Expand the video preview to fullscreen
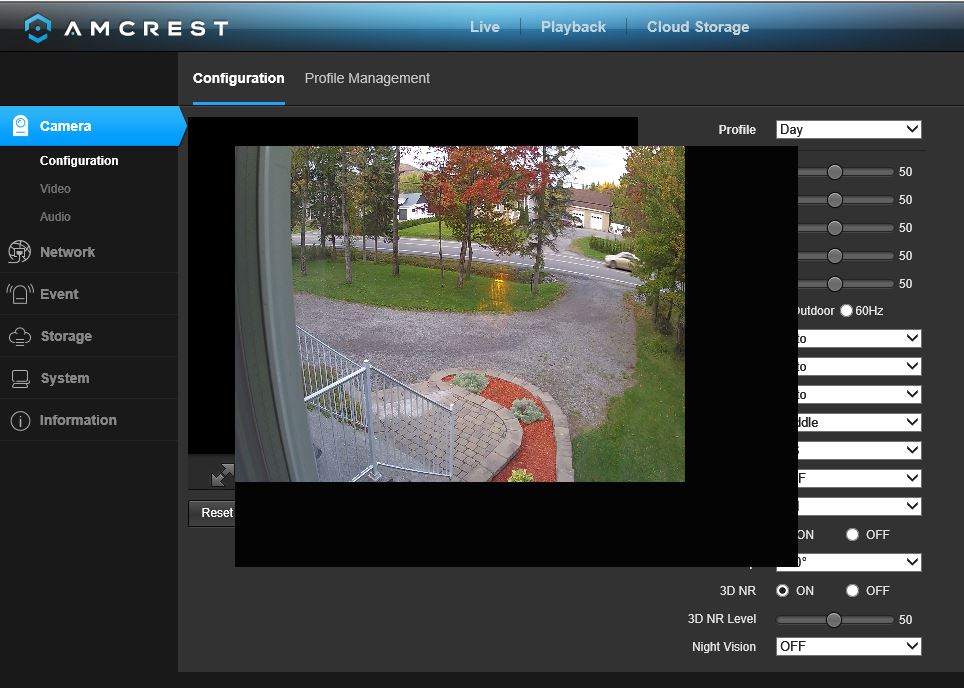 tap(222, 475)
